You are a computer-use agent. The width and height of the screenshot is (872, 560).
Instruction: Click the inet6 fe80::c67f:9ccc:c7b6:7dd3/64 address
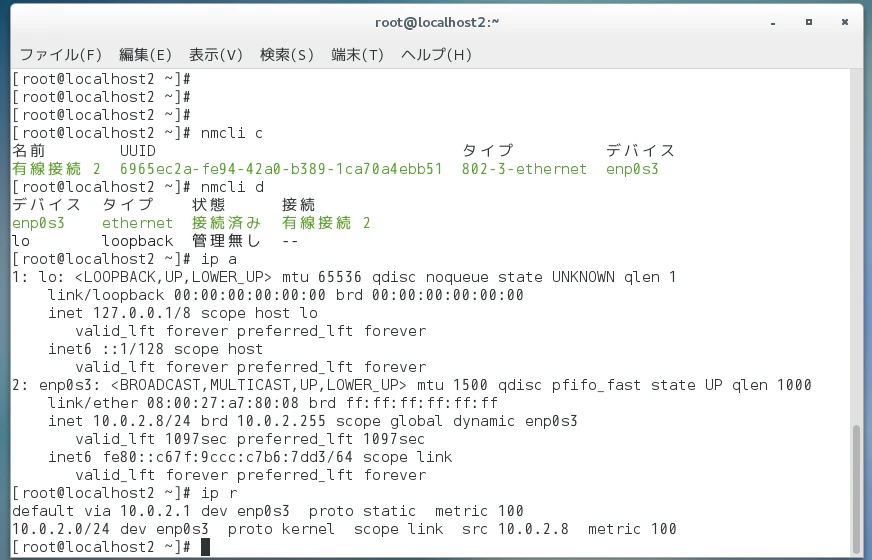[x=227, y=457]
